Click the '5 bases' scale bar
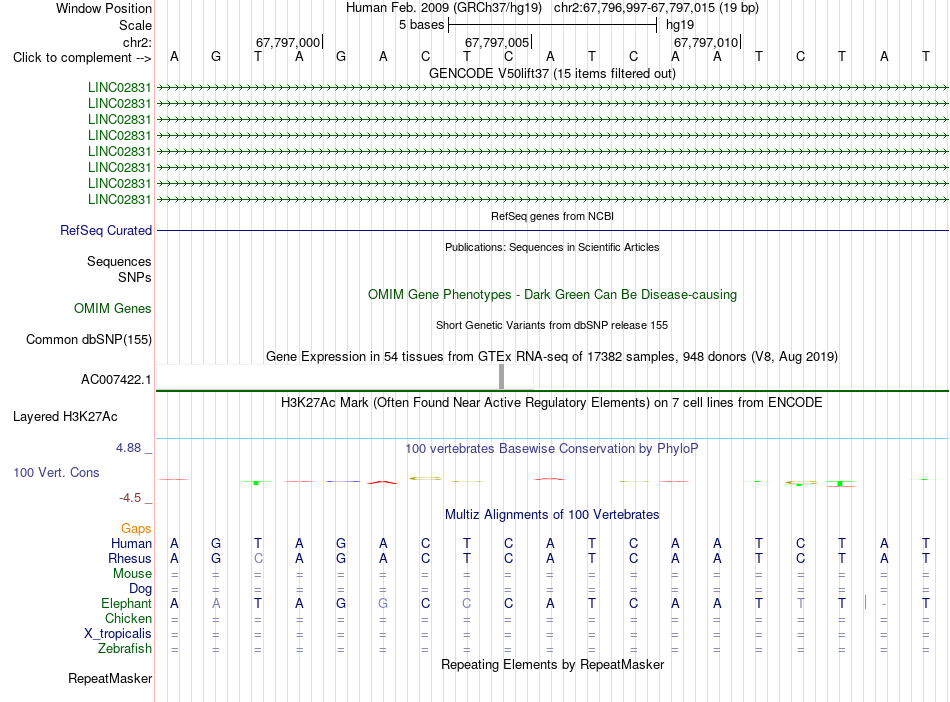The height and width of the screenshot is (702, 950). pos(552,25)
